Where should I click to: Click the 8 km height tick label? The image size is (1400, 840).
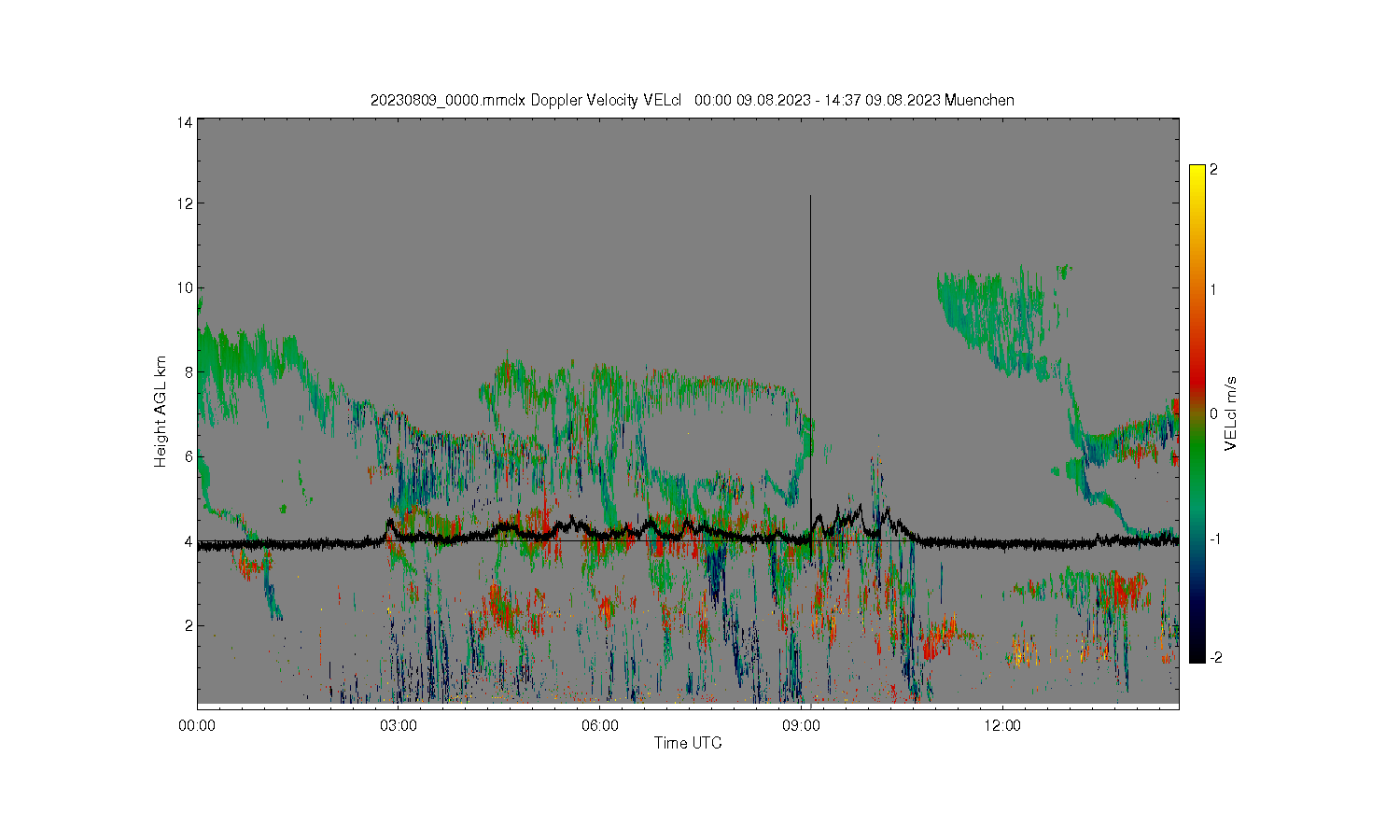[x=189, y=372]
